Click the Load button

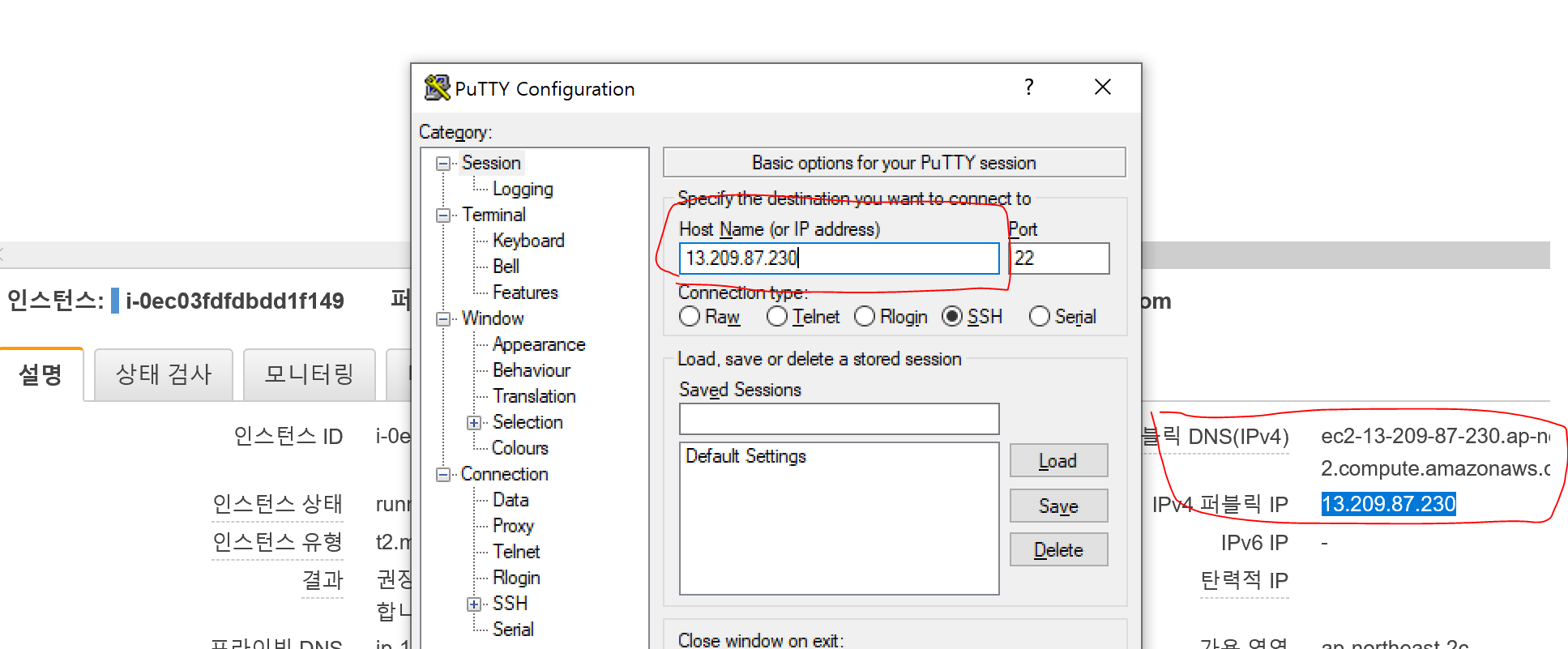click(x=1058, y=461)
